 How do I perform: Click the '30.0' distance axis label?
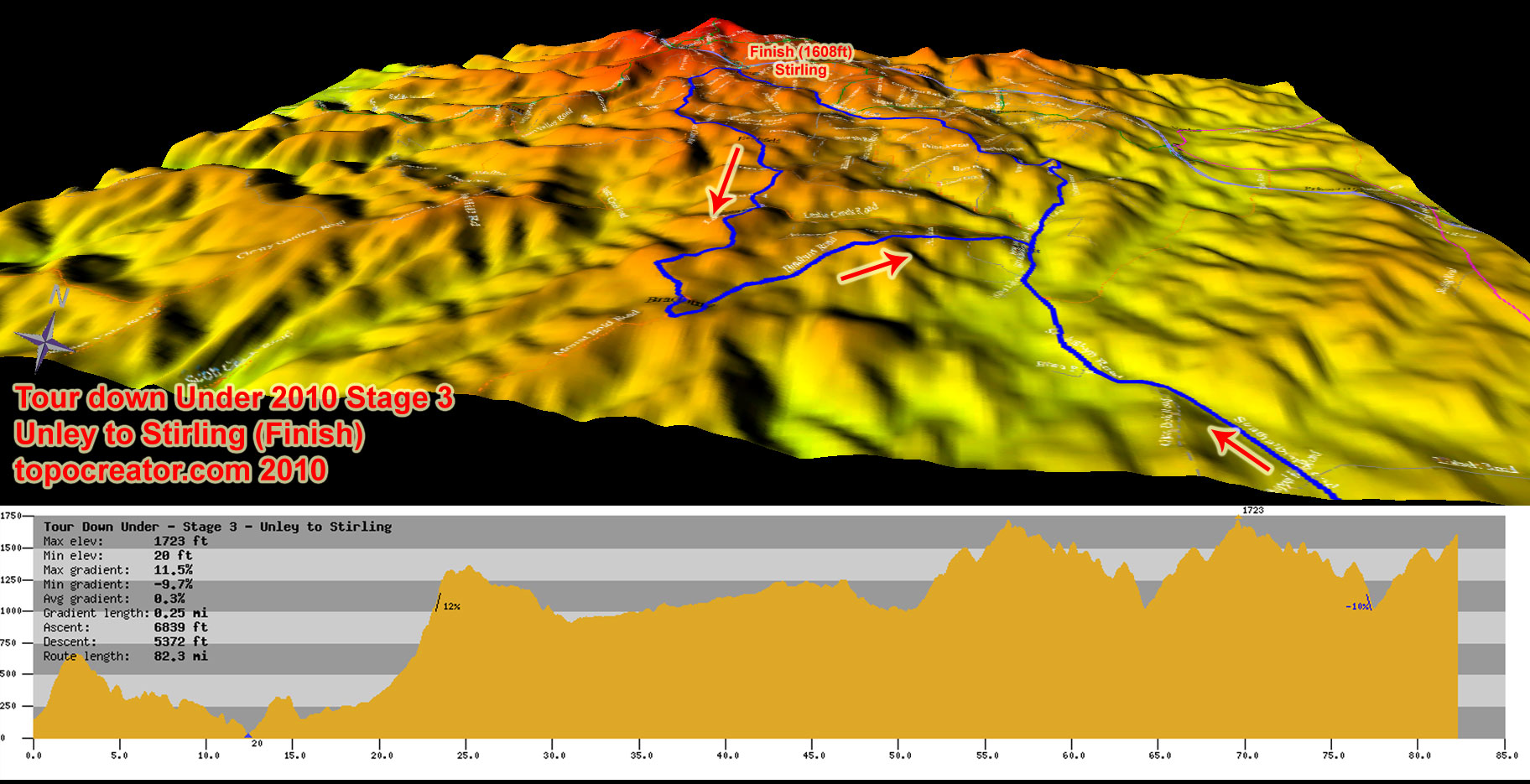[x=554, y=755]
